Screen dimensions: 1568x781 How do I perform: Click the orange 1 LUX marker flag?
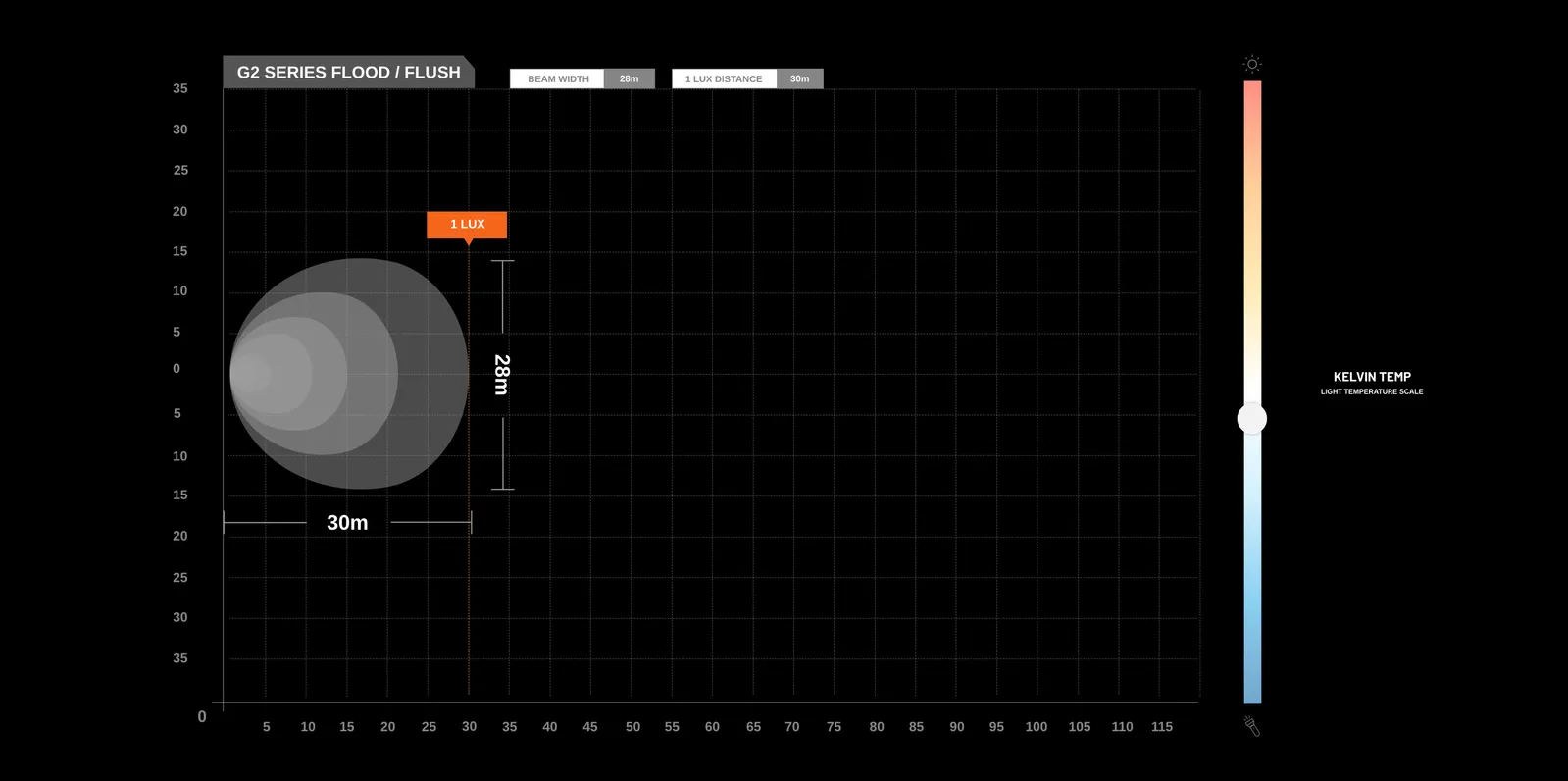pyautogui.click(x=467, y=225)
